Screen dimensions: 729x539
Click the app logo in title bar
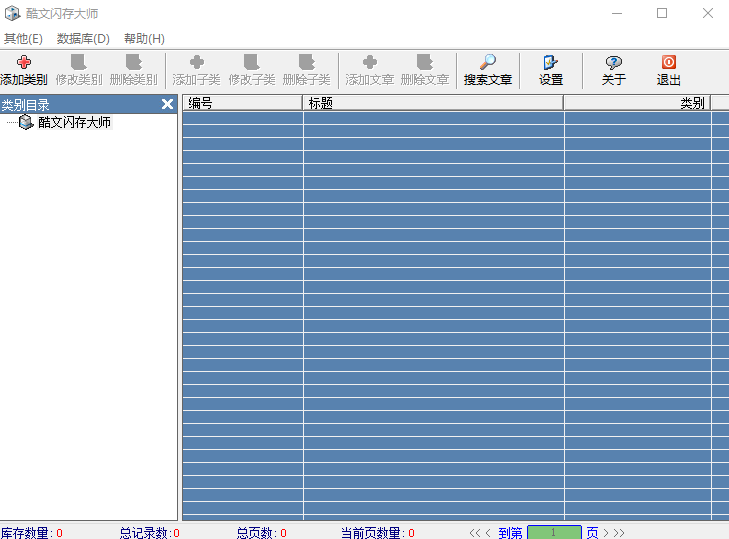point(13,13)
